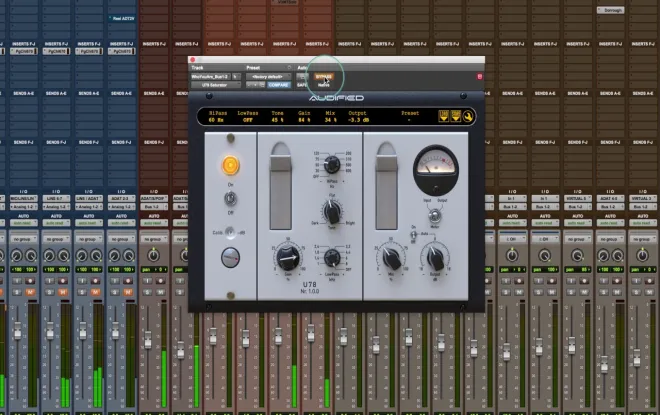Screen dimensions: 660x415
Task: Click the HiPass frequency selector knob
Action: pos(332,164)
